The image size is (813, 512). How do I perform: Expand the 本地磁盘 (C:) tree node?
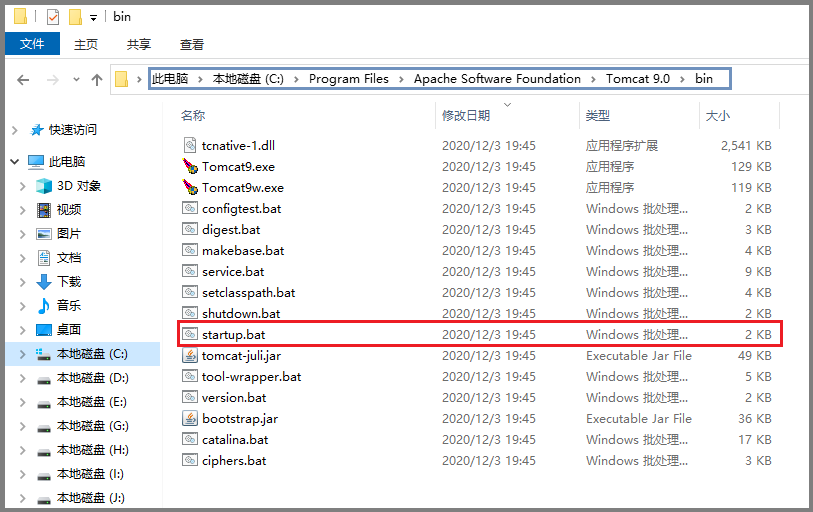click(x=22, y=354)
